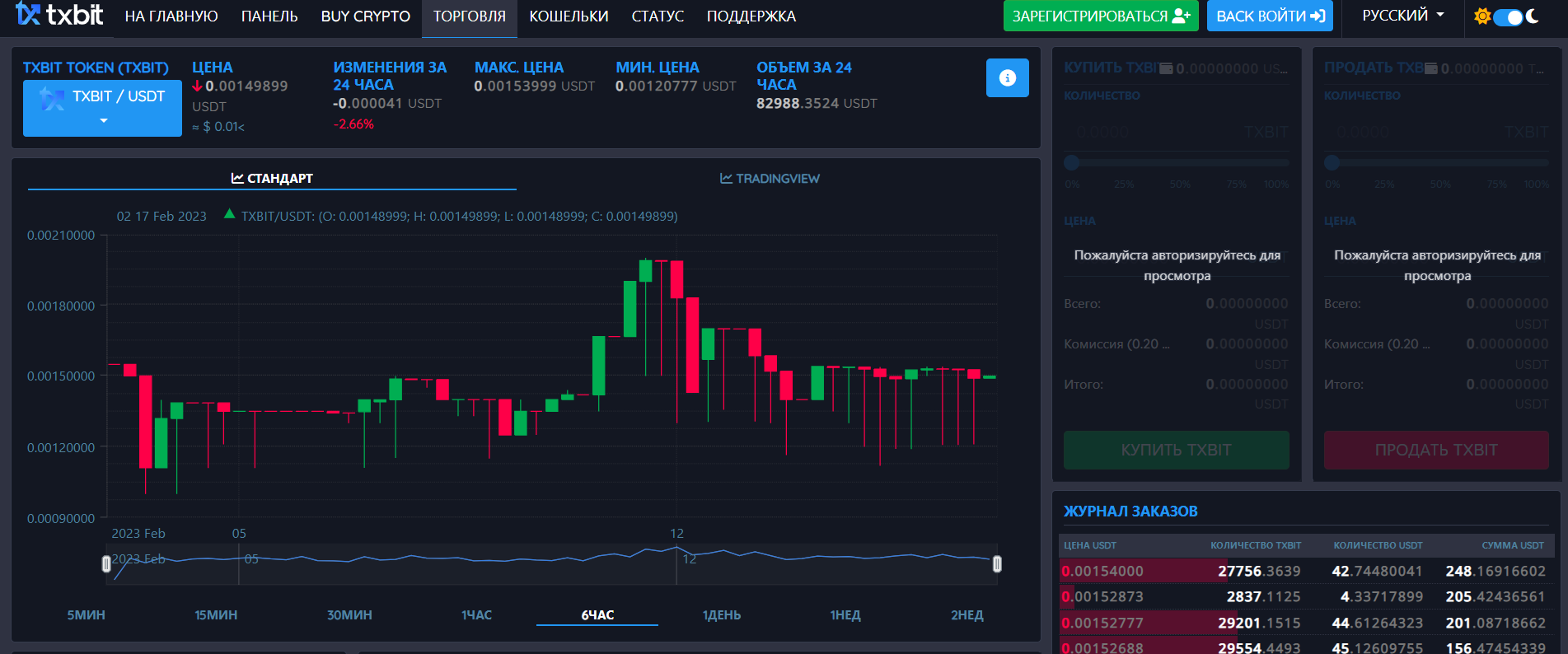Click the СУММА USDT column header
Viewport: 1568px width, 654px height.
(1513, 545)
